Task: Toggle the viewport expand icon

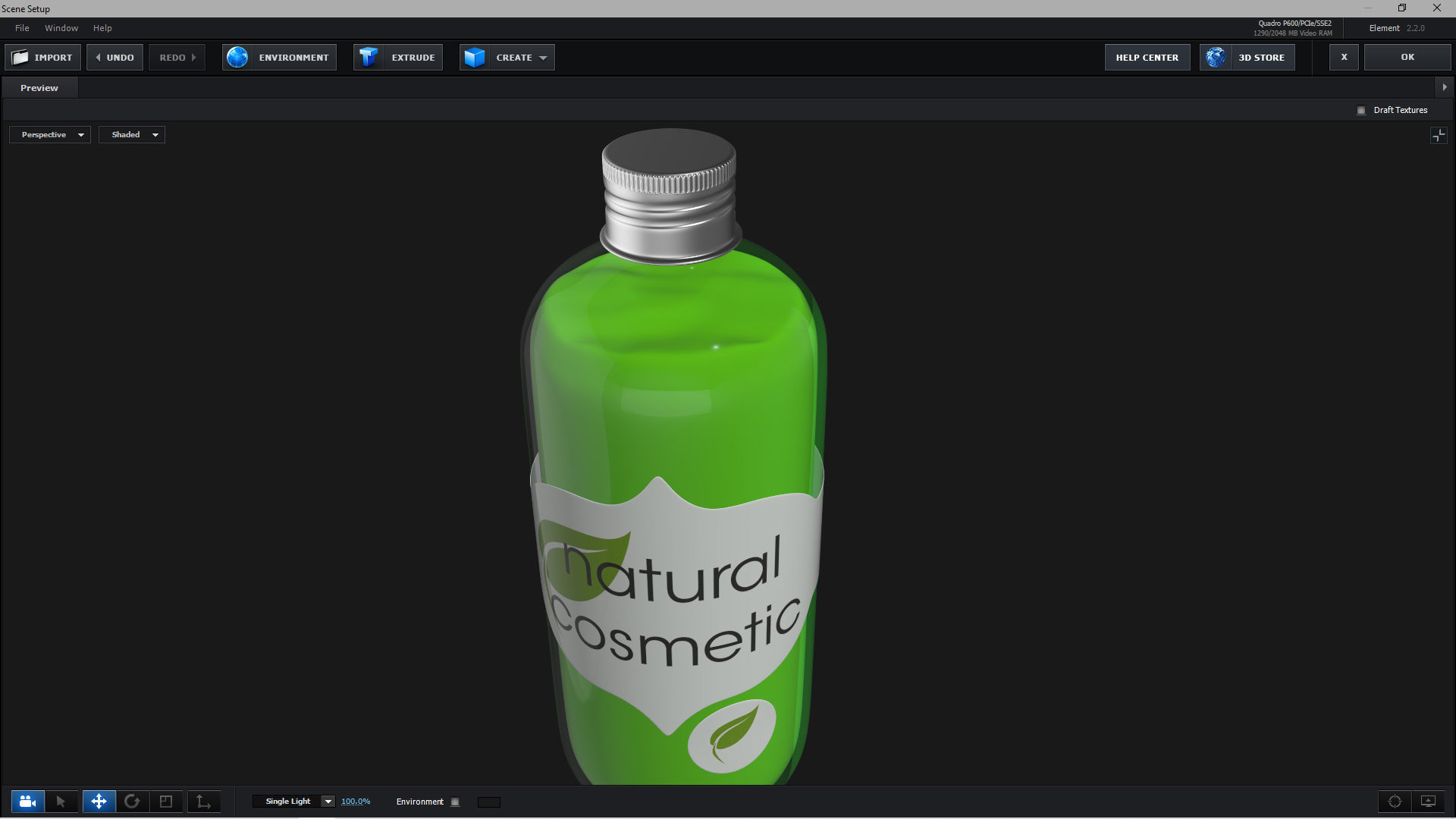Action: click(x=1439, y=136)
